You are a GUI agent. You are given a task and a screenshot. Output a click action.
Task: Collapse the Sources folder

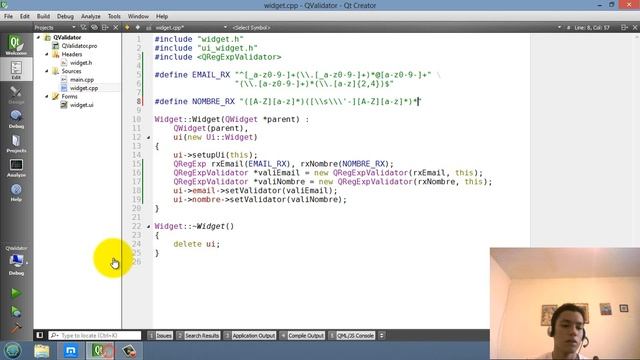pos(47,71)
